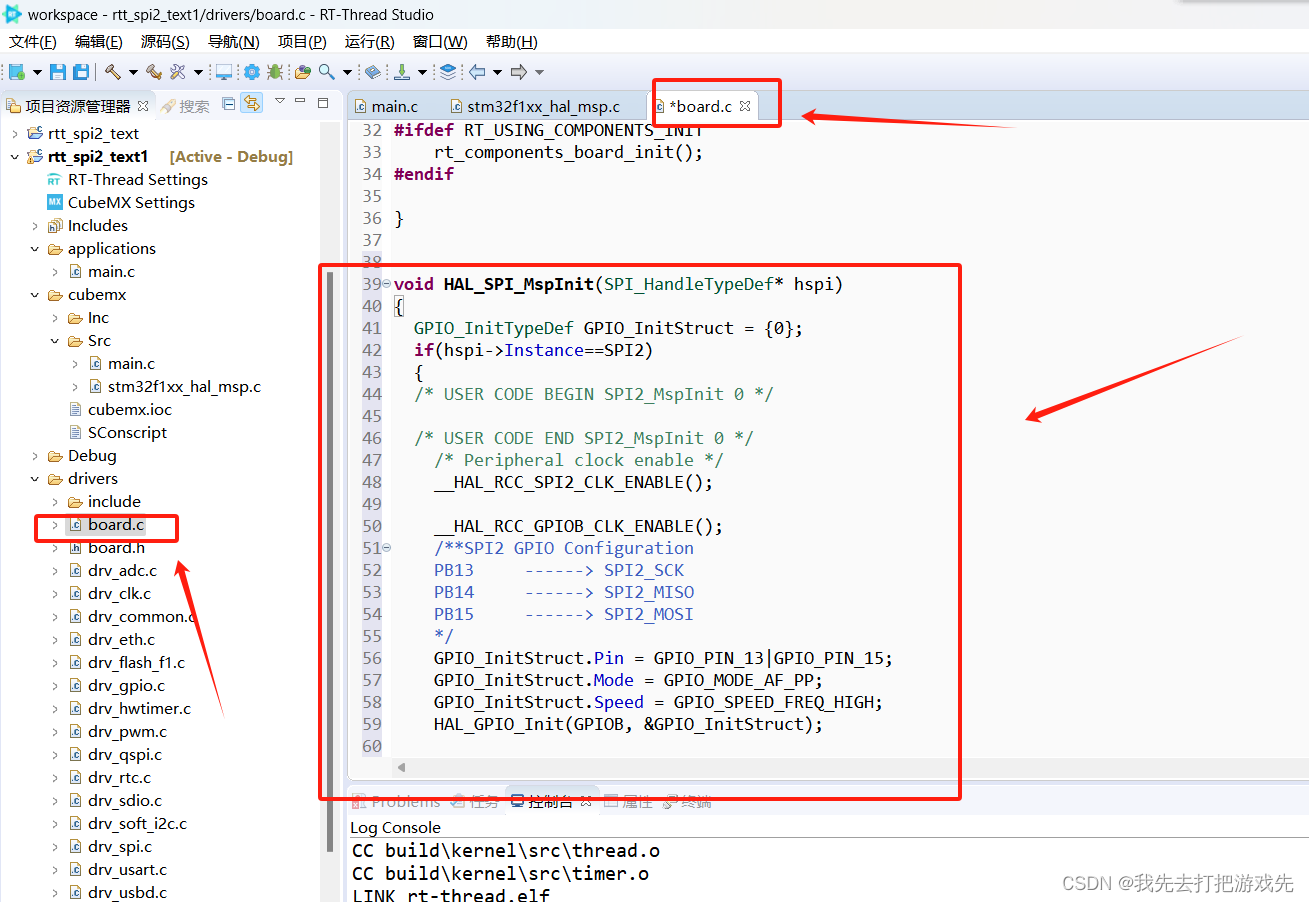This screenshot has width=1309, height=902.
Task: Toggle Link with Editor in project explorer
Action: pos(252,103)
